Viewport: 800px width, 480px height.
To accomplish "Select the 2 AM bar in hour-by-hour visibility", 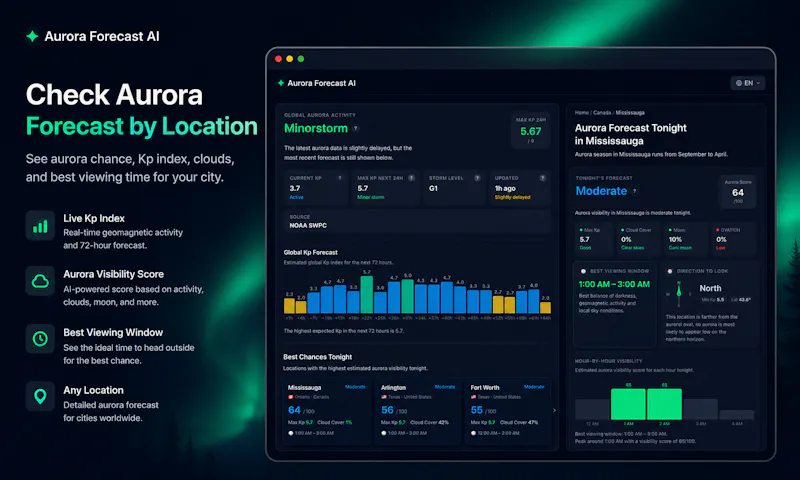I will click(664, 404).
